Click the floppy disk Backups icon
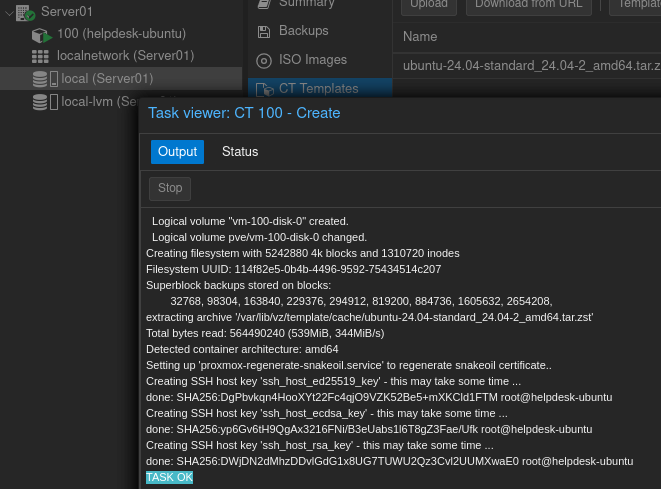 coord(264,32)
